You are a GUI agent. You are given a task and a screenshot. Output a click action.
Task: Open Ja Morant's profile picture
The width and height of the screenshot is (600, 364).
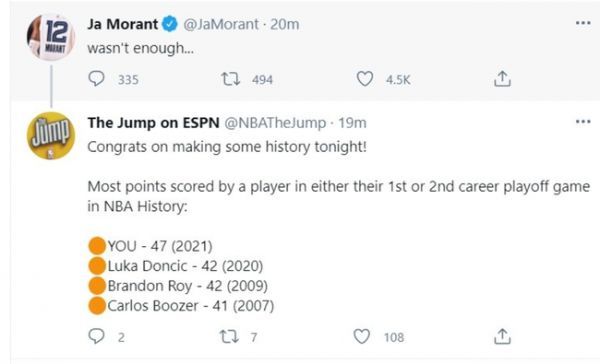point(51,37)
